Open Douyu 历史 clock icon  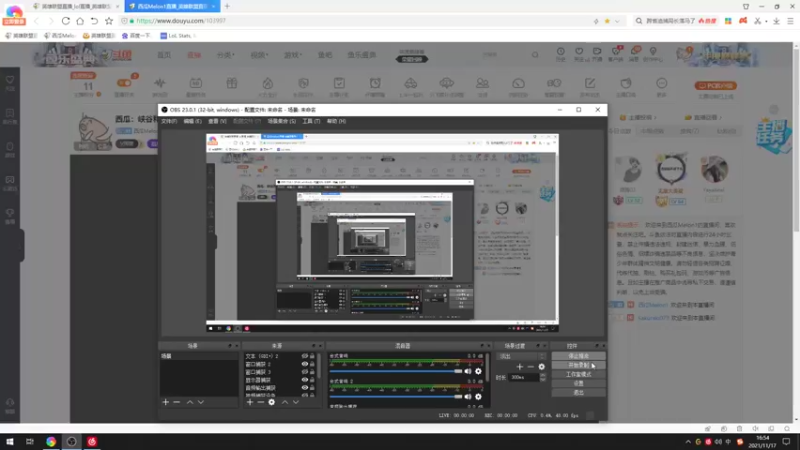[x=561, y=54]
